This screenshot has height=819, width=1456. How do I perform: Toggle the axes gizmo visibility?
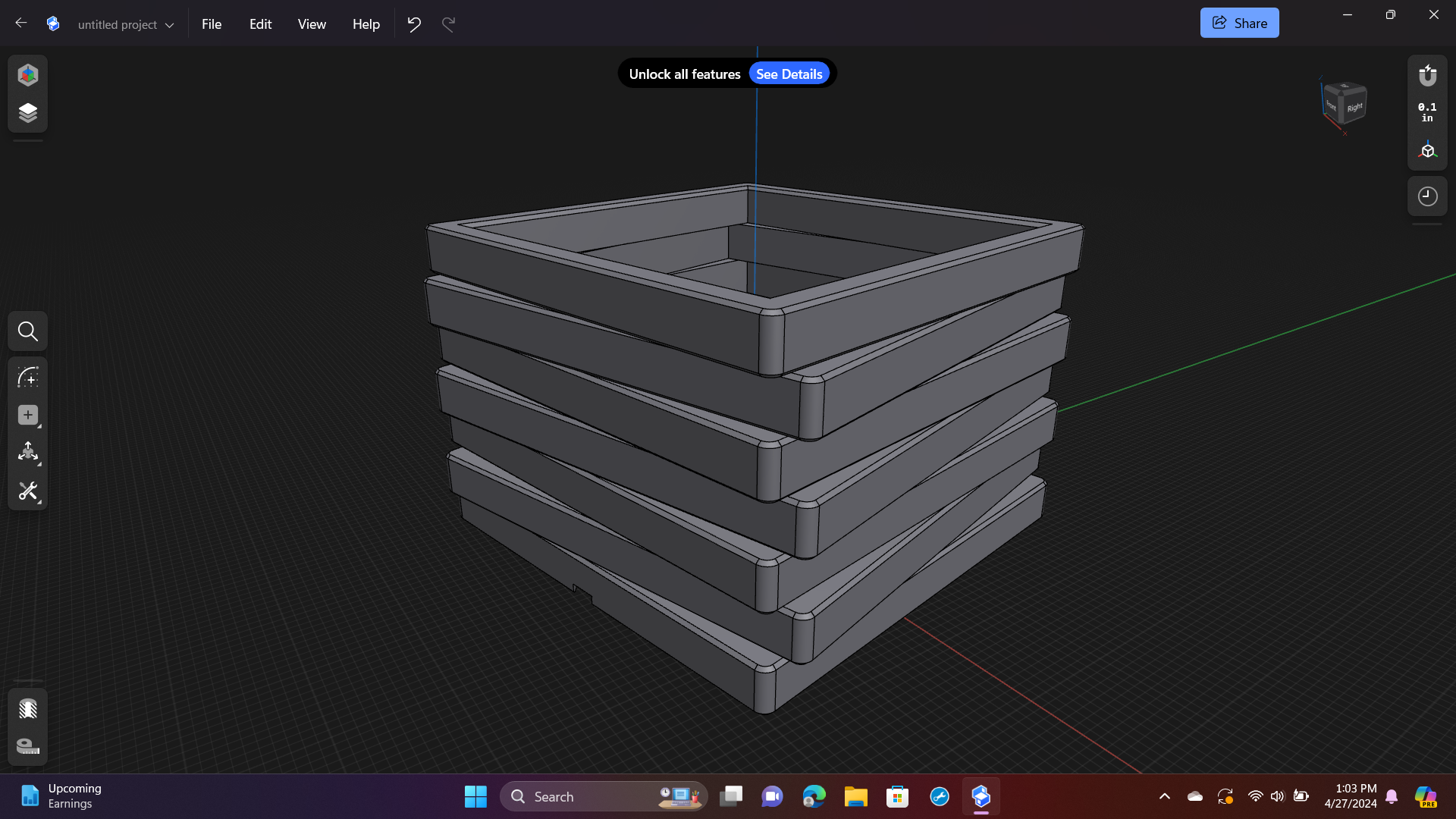[1427, 149]
